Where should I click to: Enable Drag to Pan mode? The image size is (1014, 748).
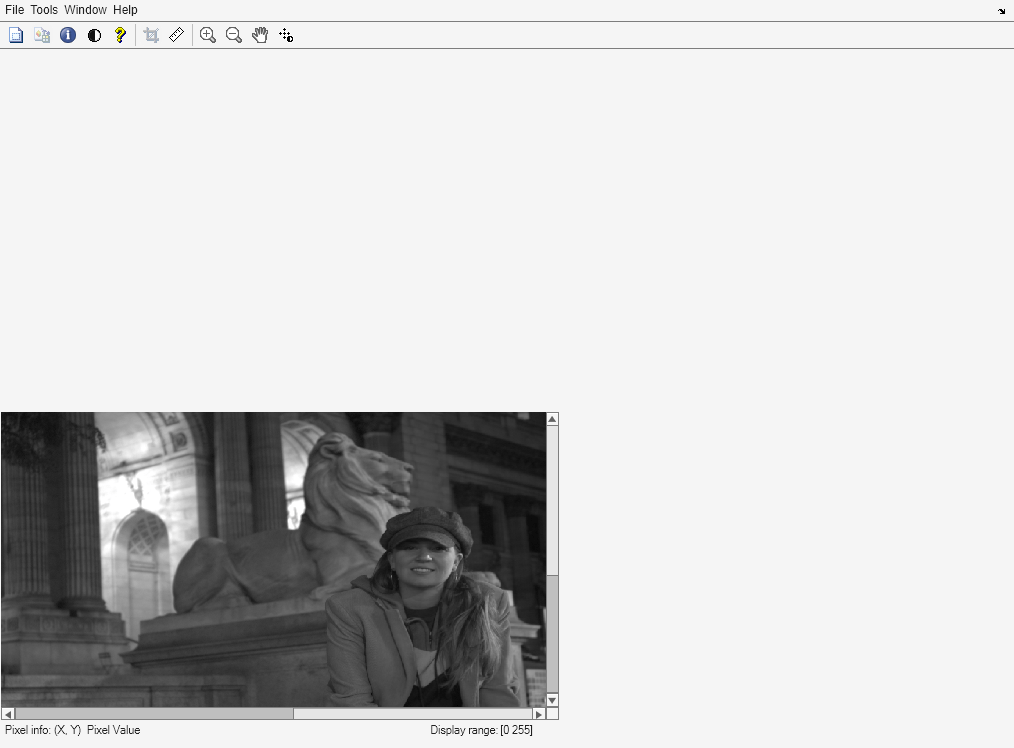coord(260,35)
